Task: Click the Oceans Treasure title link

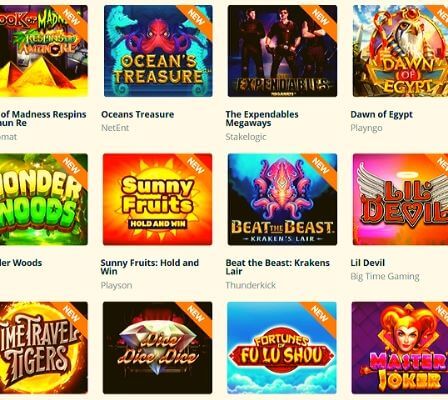Action: pyautogui.click(x=137, y=115)
